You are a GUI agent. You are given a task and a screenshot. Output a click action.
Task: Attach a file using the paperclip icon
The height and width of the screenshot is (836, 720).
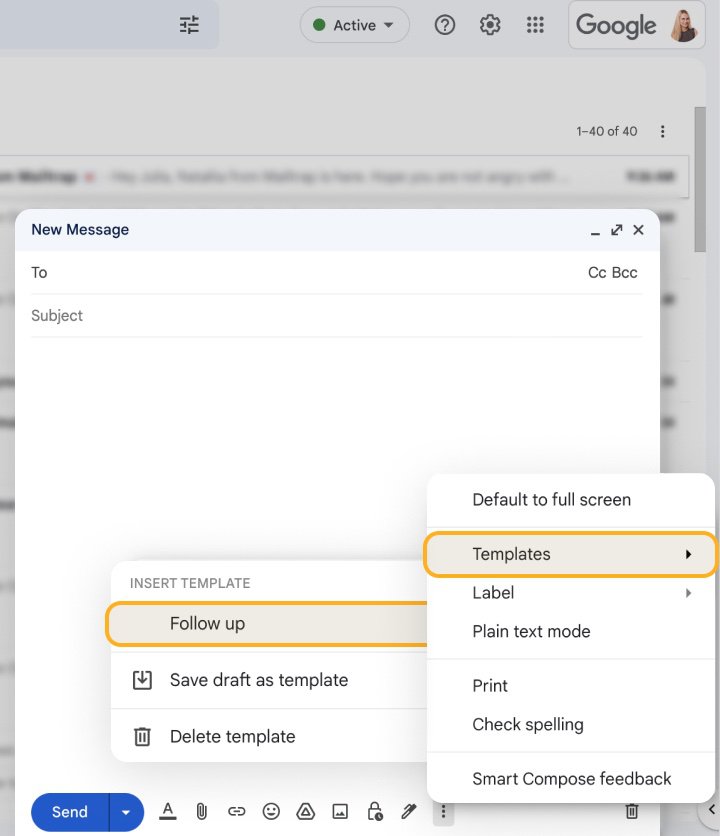click(202, 812)
